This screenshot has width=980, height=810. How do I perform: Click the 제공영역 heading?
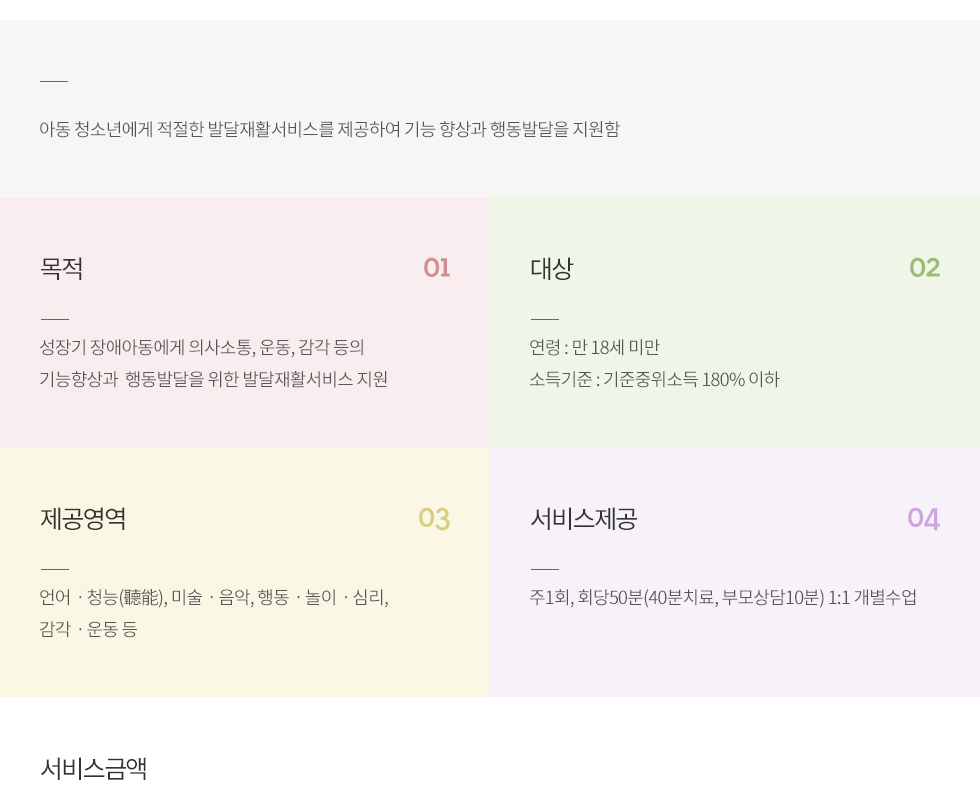(x=83, y=518)
